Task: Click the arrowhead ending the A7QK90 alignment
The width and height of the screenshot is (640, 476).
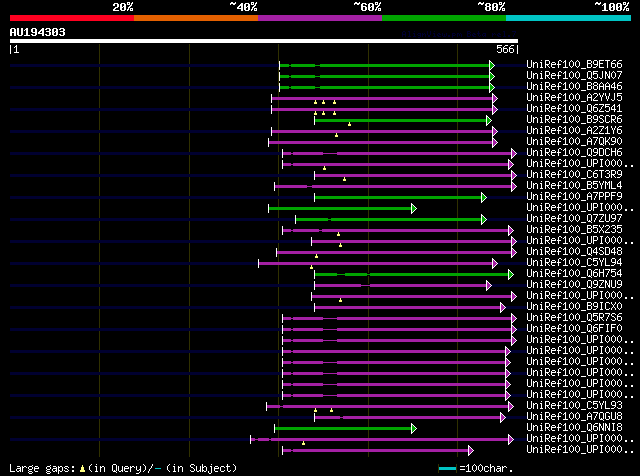Action: pos(495,142)
